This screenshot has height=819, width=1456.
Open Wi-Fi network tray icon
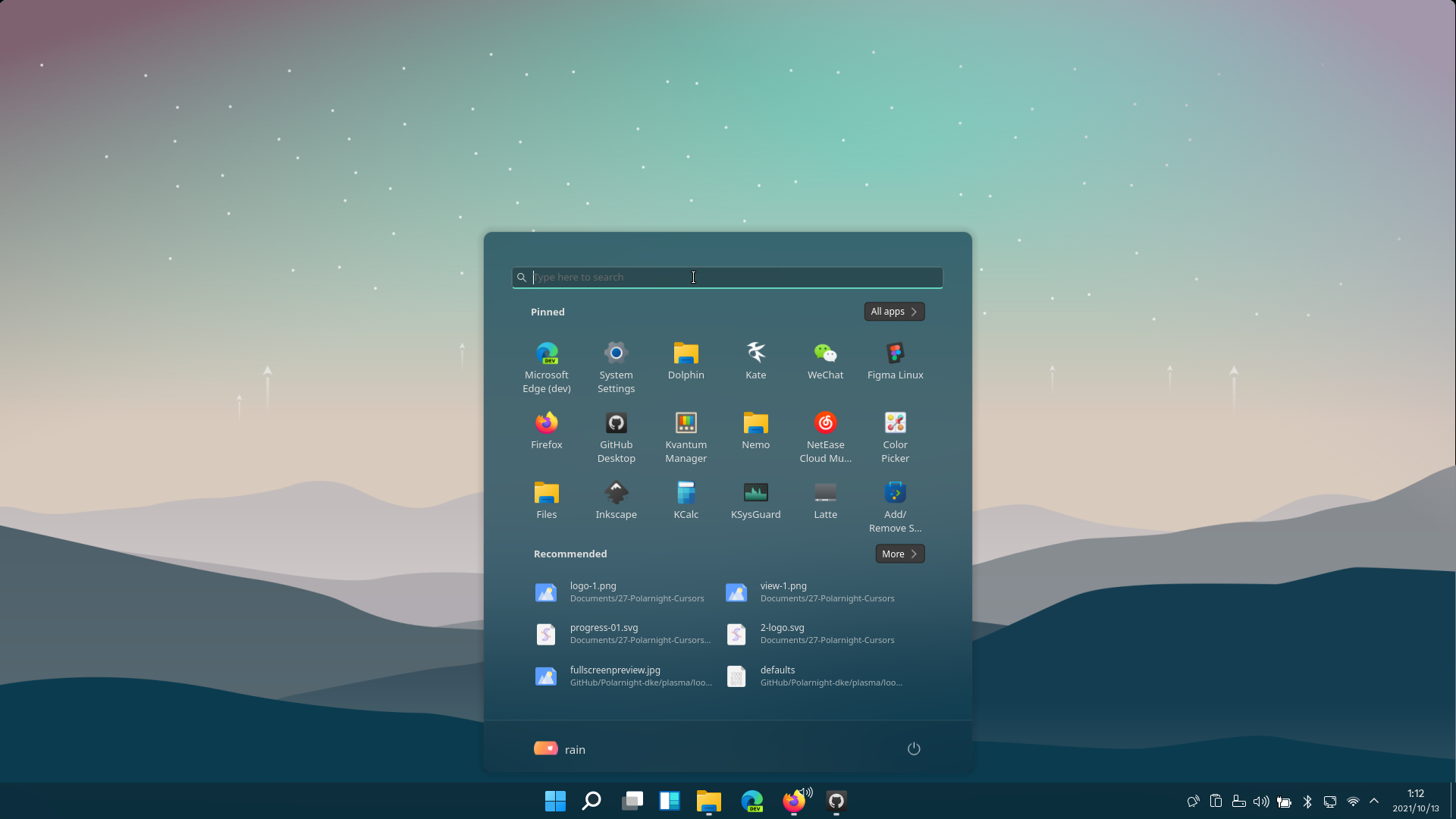pyautogui.click(x=1353, y=802)
